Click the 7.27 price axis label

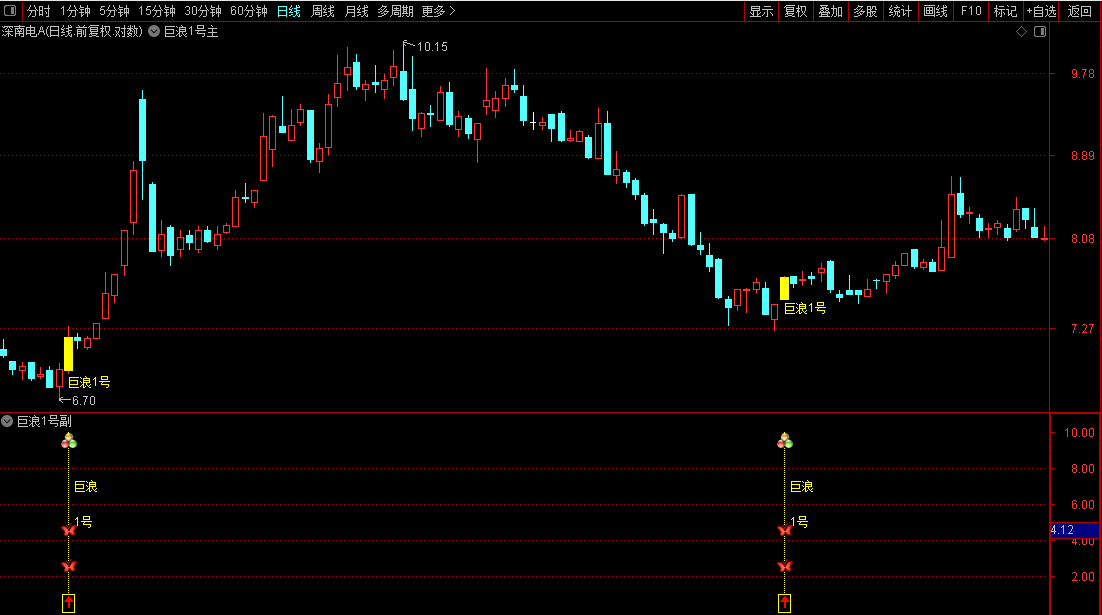(x=1082, y=329)
